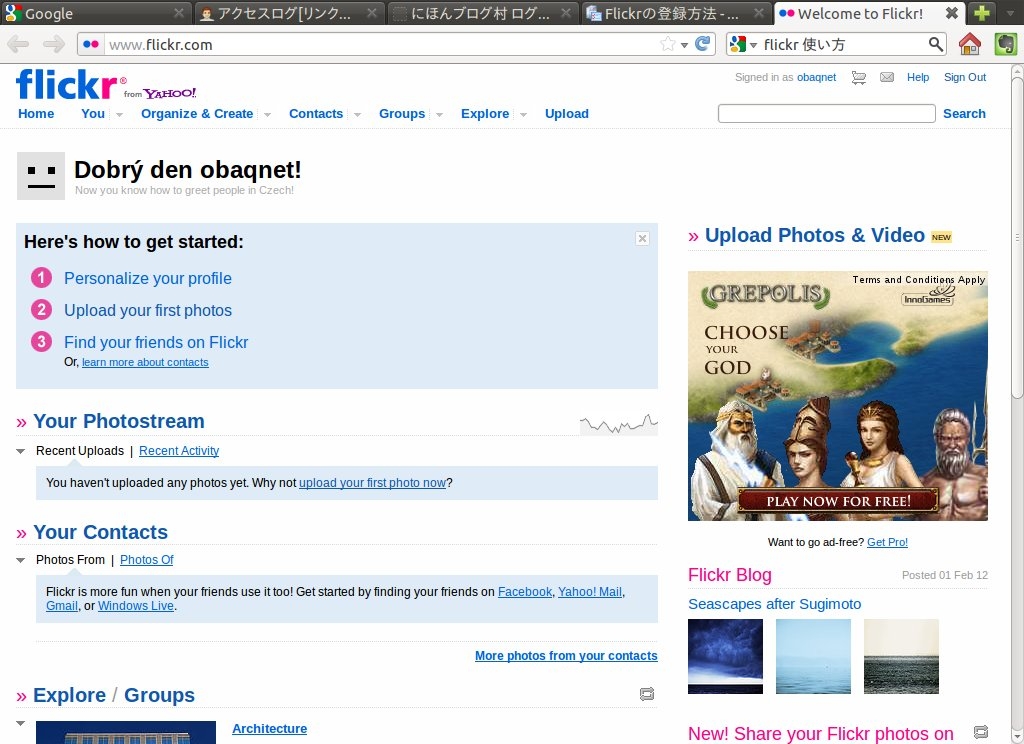The width and height of the screenshot is (1024, 744).
Task: Open the Contacts dropdown arrow
Action: tap(357, 114)
